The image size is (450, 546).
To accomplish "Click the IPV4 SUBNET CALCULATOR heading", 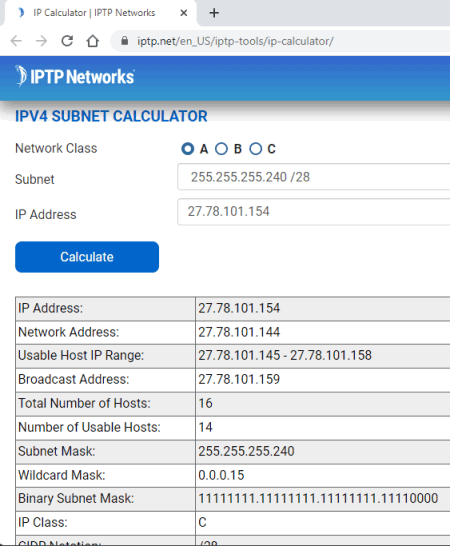I will click(111, 116).
